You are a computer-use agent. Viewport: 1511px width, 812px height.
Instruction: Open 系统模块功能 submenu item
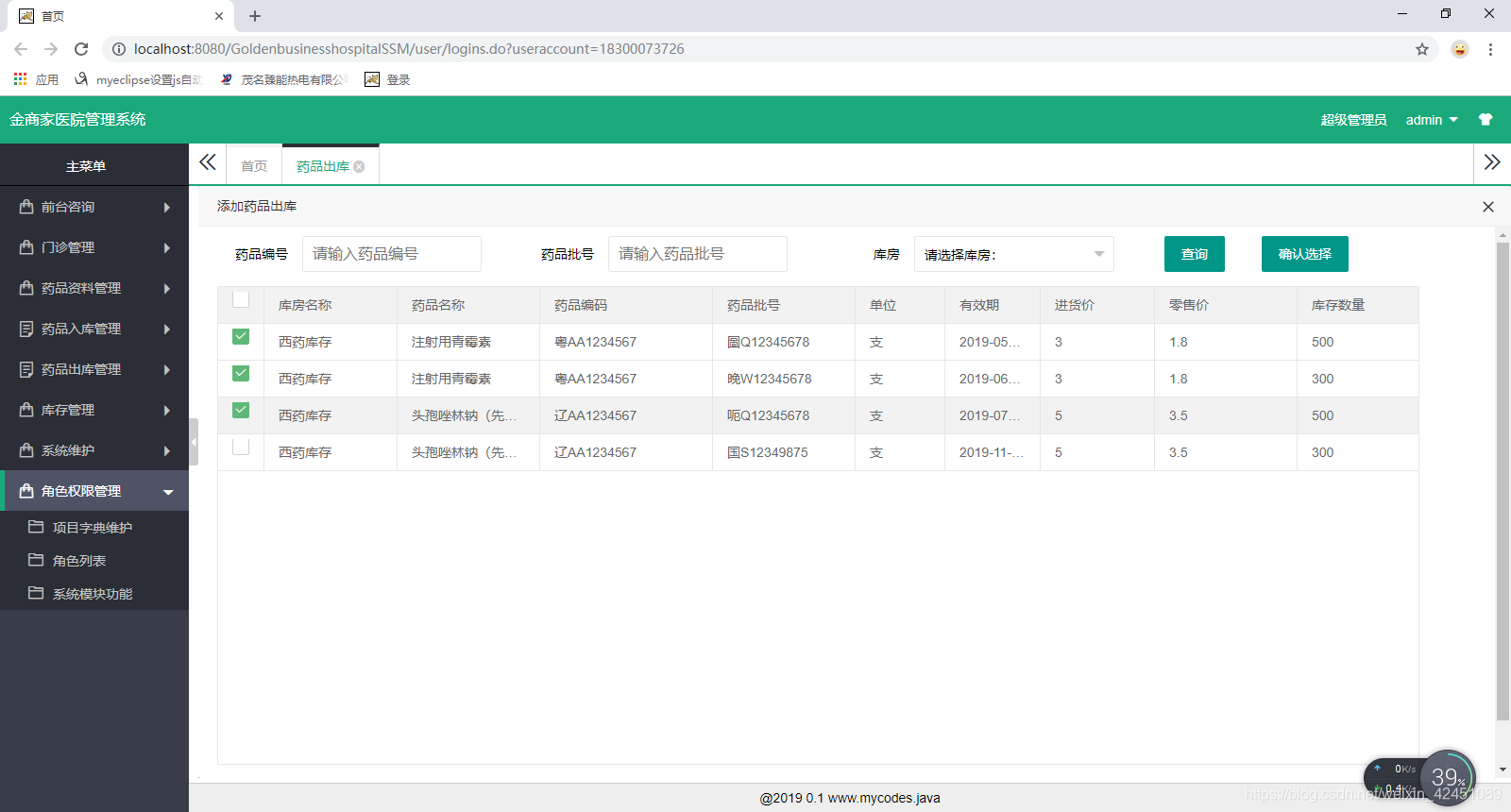93,594
